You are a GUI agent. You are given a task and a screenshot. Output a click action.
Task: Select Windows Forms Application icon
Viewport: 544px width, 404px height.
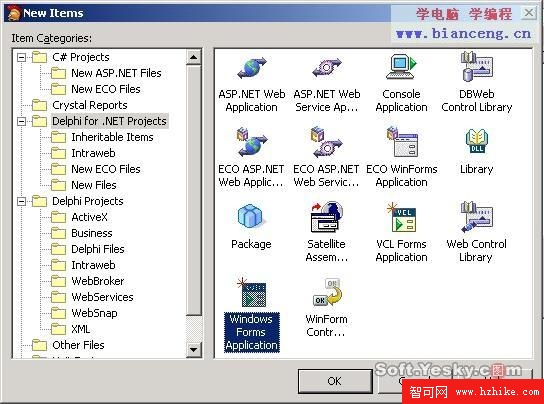252,292
